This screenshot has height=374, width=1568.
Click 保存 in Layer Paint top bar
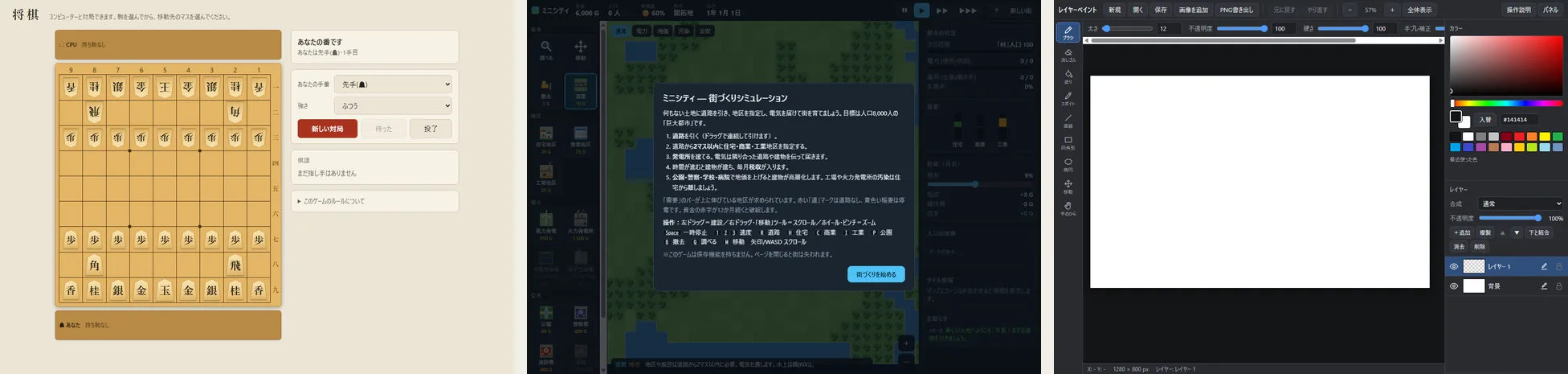(x=1161, y=10)
